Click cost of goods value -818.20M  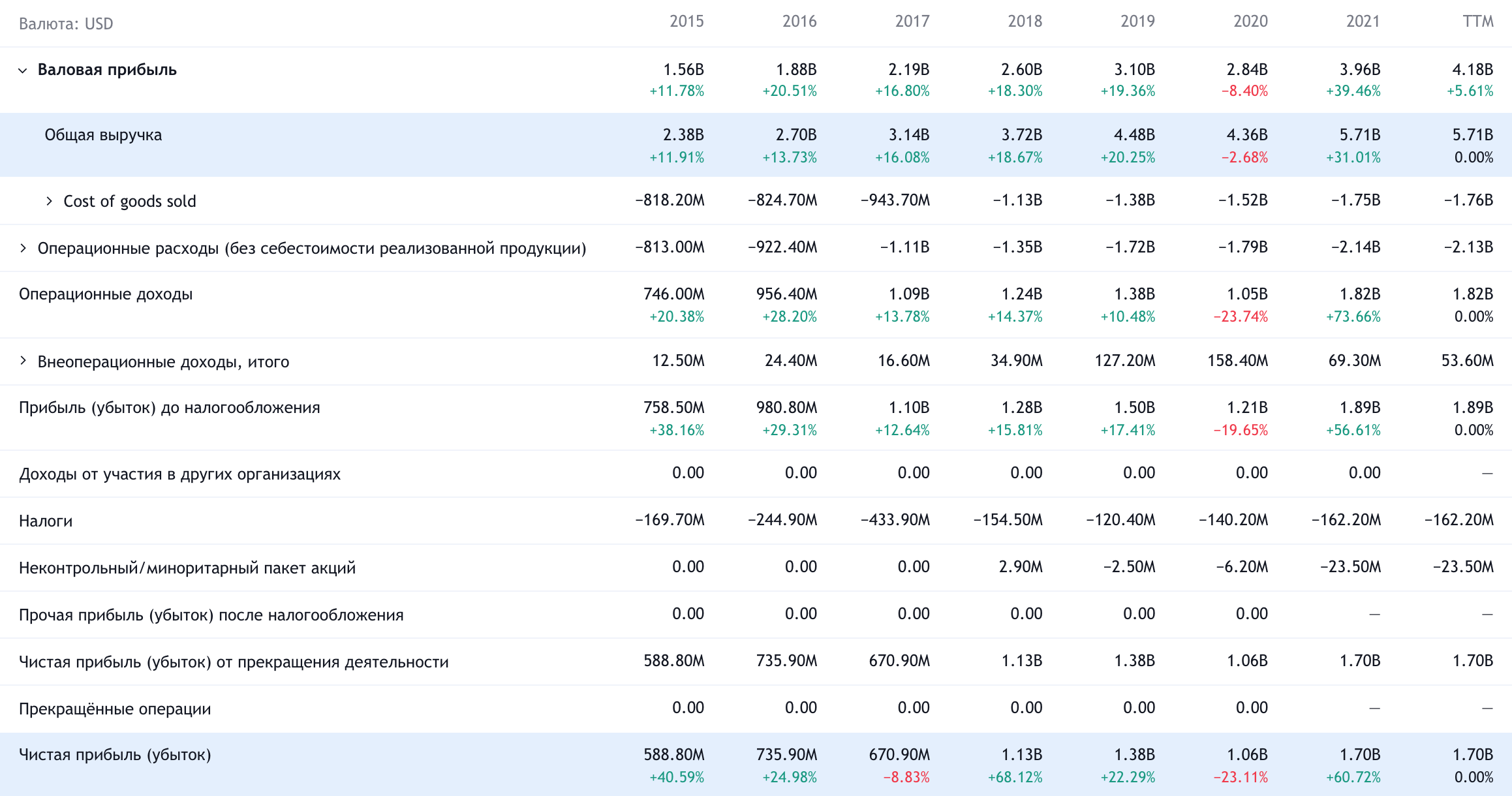click(x=670, y=200)
